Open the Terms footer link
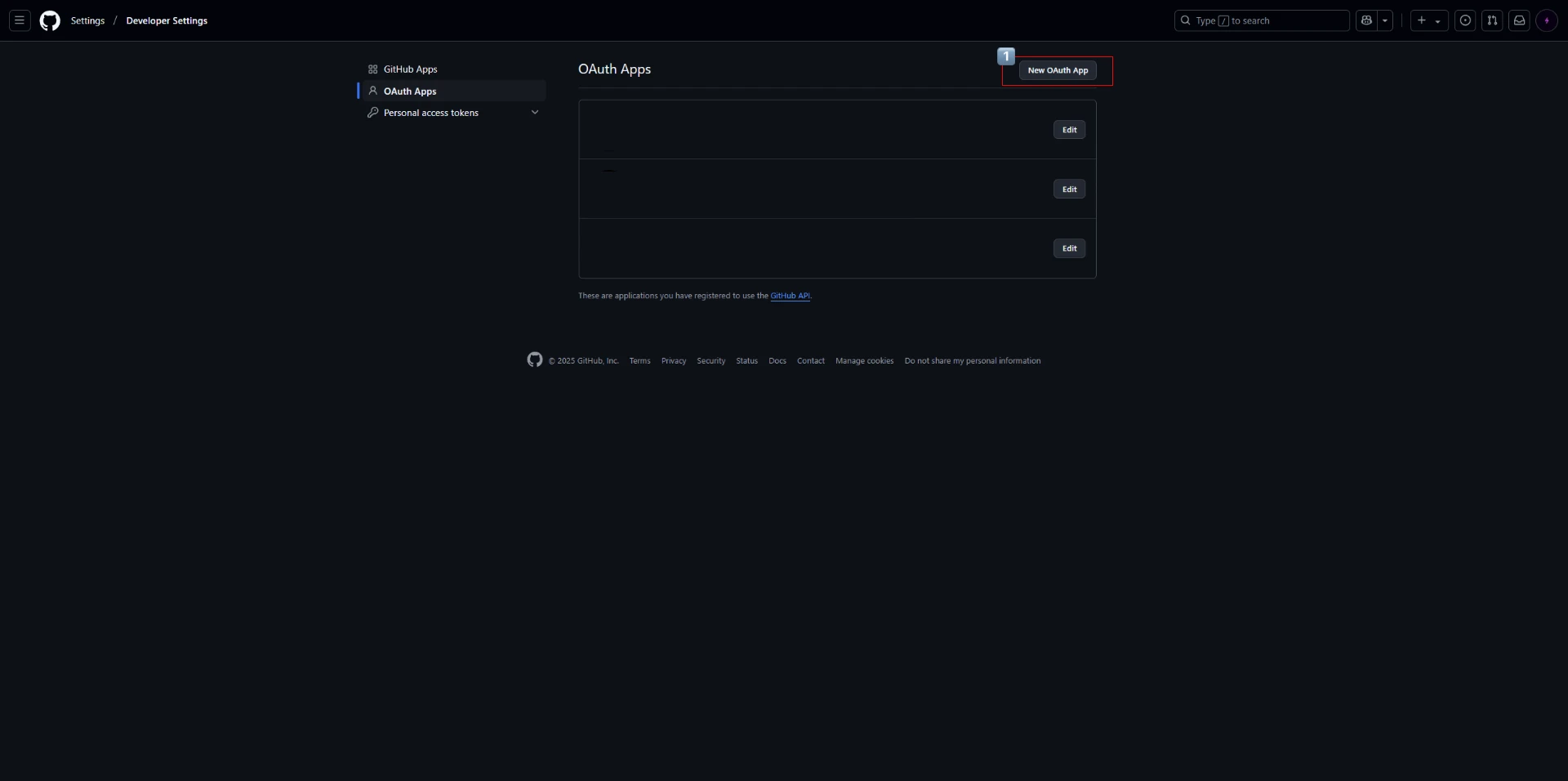This screenshot has width=1568, height=781. click(639, 360)
